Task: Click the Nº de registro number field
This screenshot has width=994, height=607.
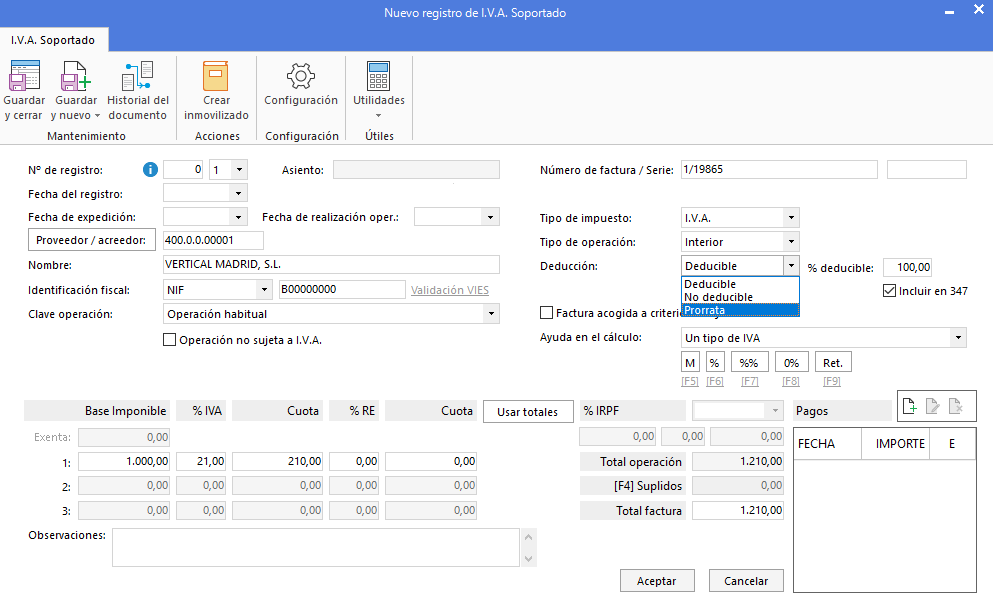Action: 183,170
